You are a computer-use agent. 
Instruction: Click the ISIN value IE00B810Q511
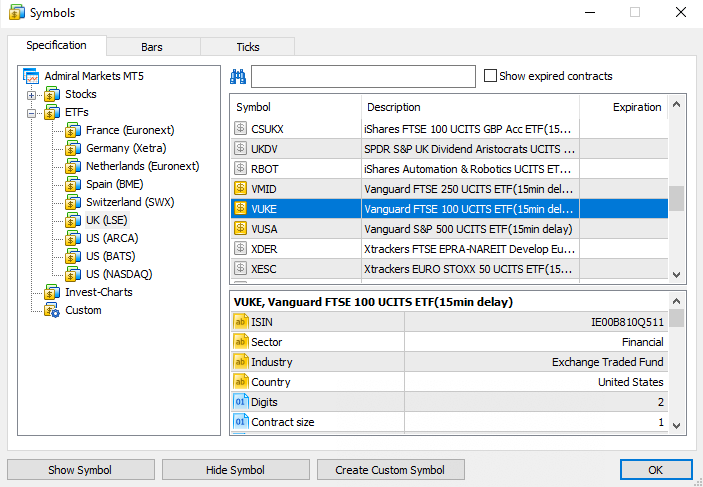point(627,322)
